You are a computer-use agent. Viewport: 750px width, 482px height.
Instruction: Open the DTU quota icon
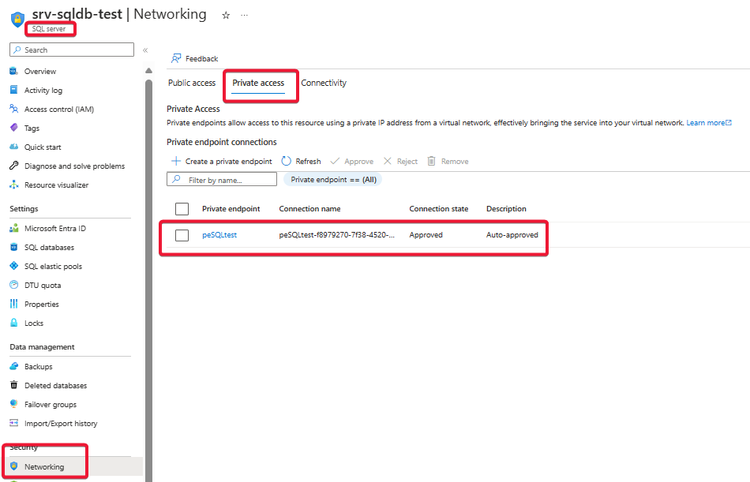[x=14, y=285]
